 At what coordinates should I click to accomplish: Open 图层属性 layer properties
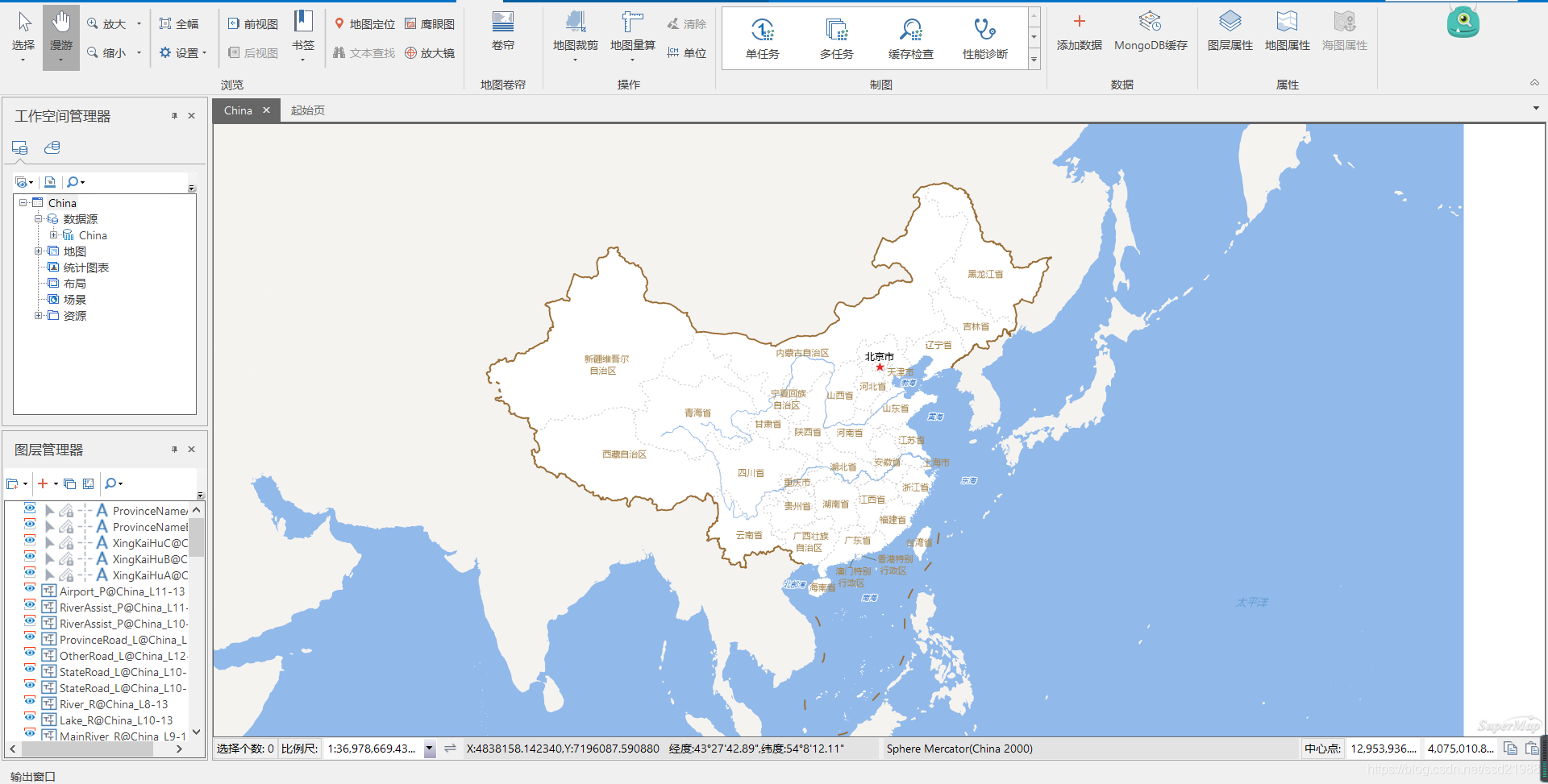(1230, 32)
